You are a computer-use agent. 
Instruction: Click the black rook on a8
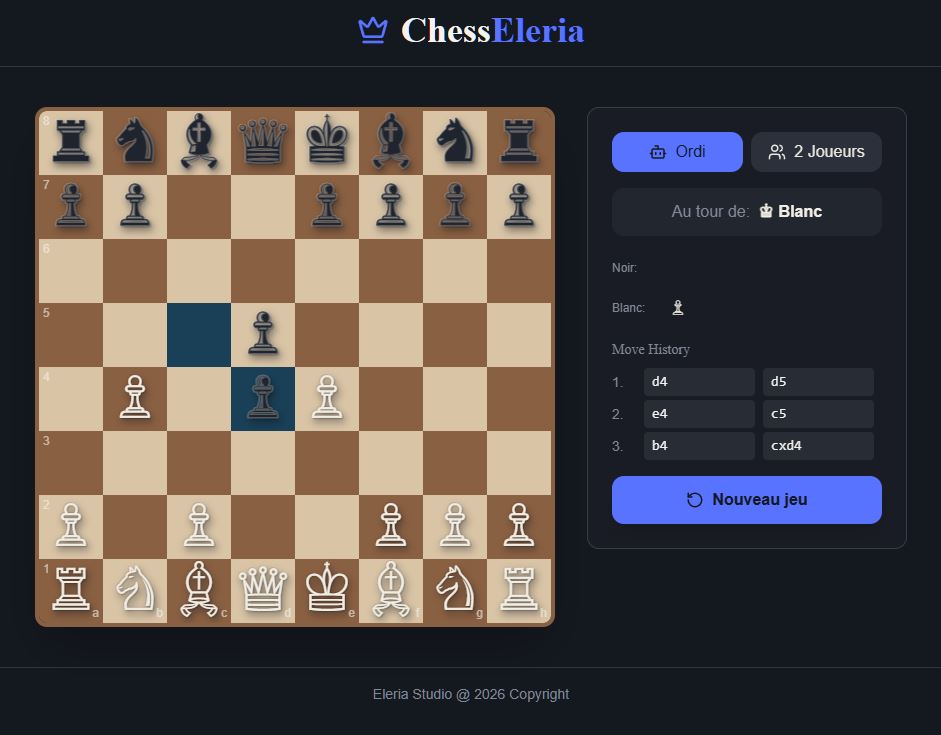coord(71,141)
